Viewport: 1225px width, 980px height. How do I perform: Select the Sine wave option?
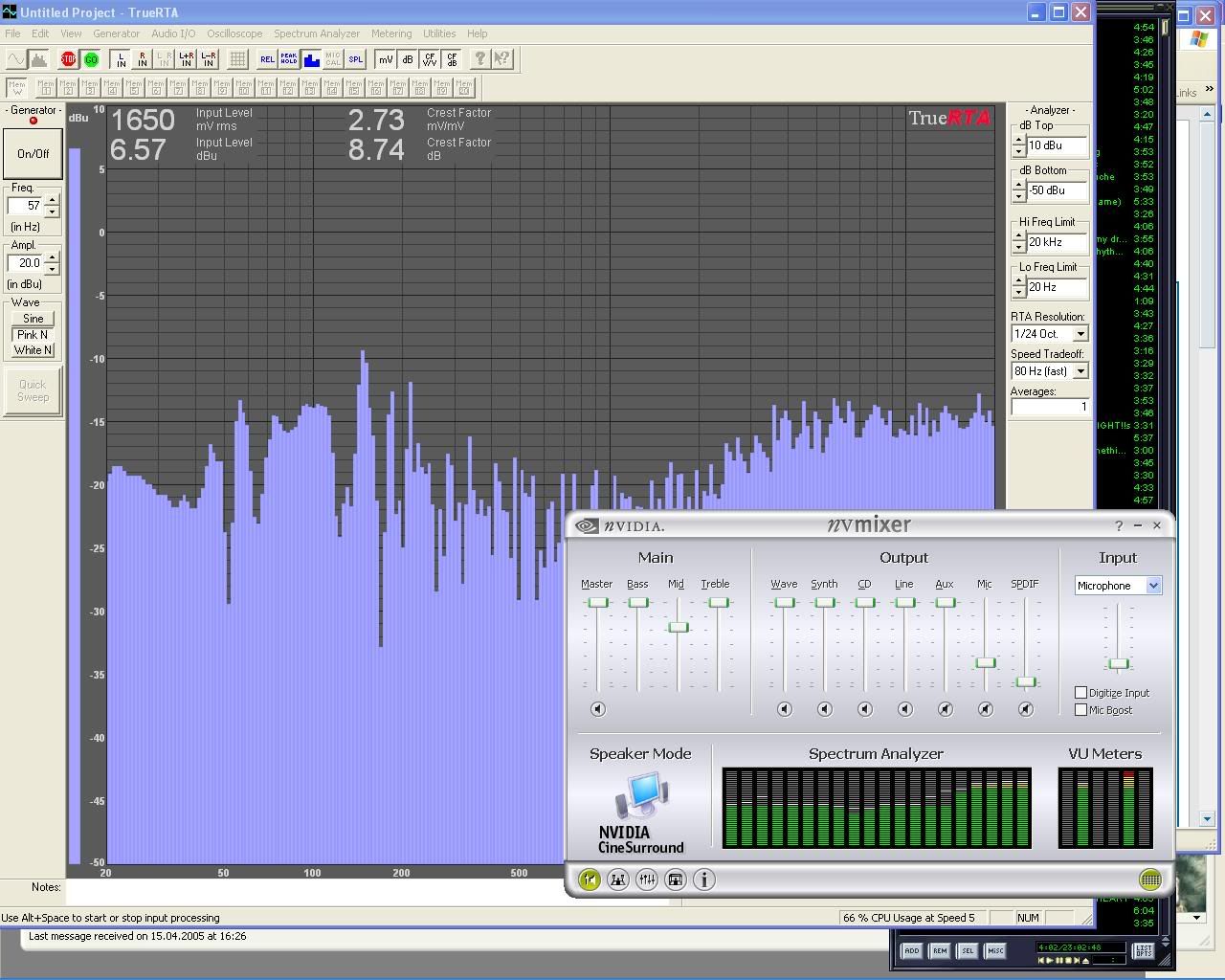(33, 319)
